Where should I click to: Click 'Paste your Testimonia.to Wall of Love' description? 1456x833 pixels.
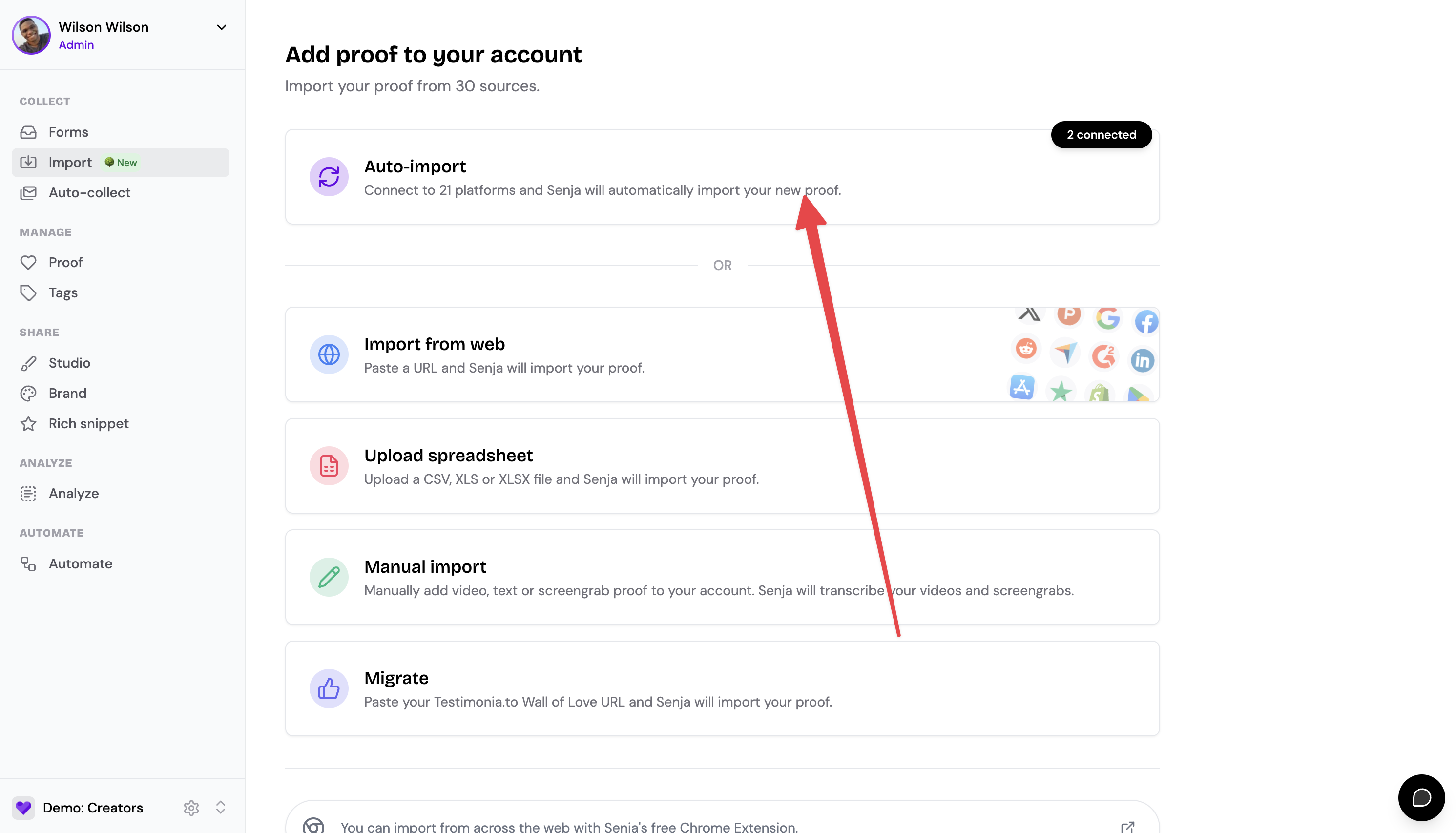(x=598, y=702)
